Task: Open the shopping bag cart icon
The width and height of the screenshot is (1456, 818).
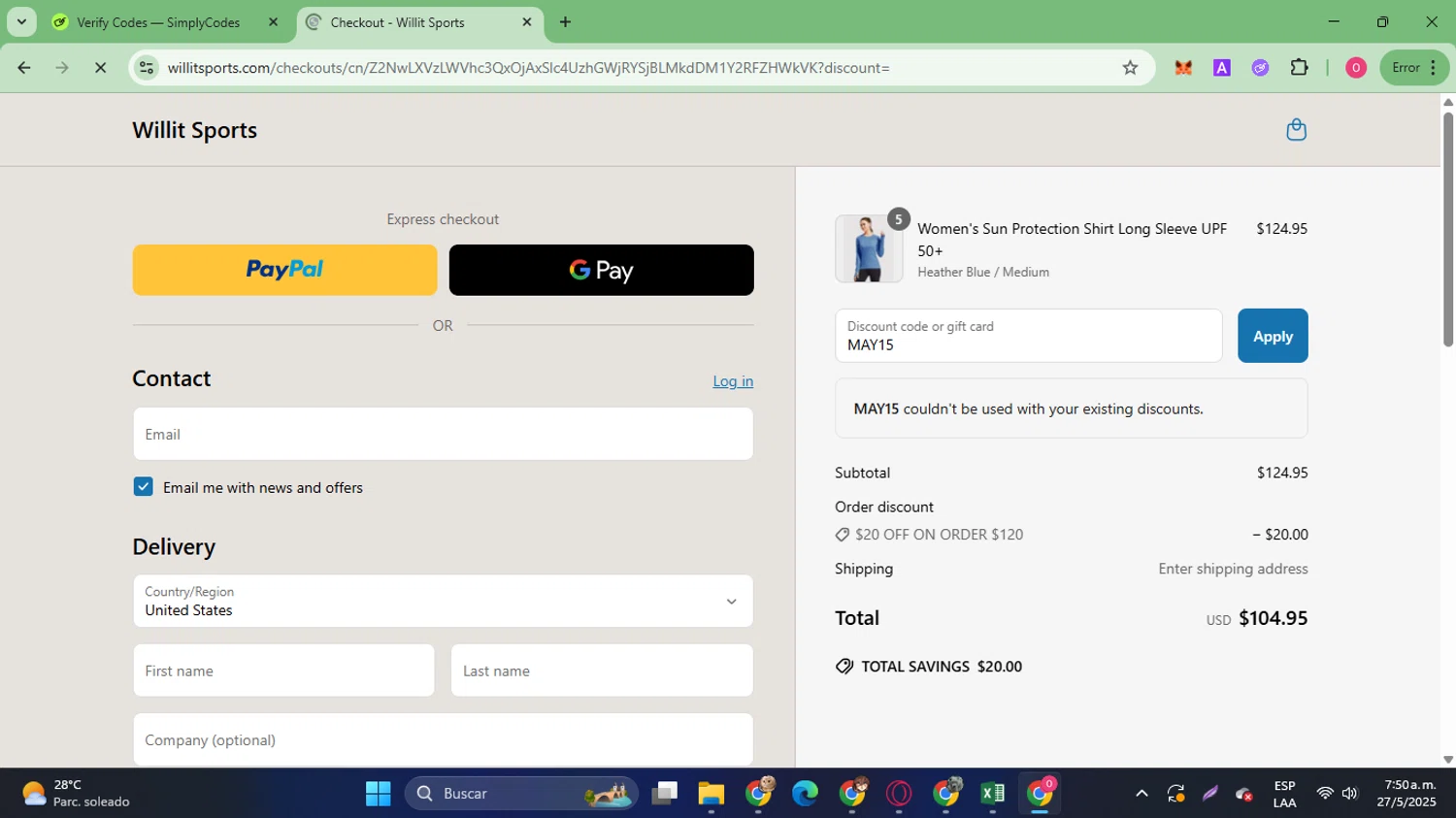Action: (x=1296, y=130)
